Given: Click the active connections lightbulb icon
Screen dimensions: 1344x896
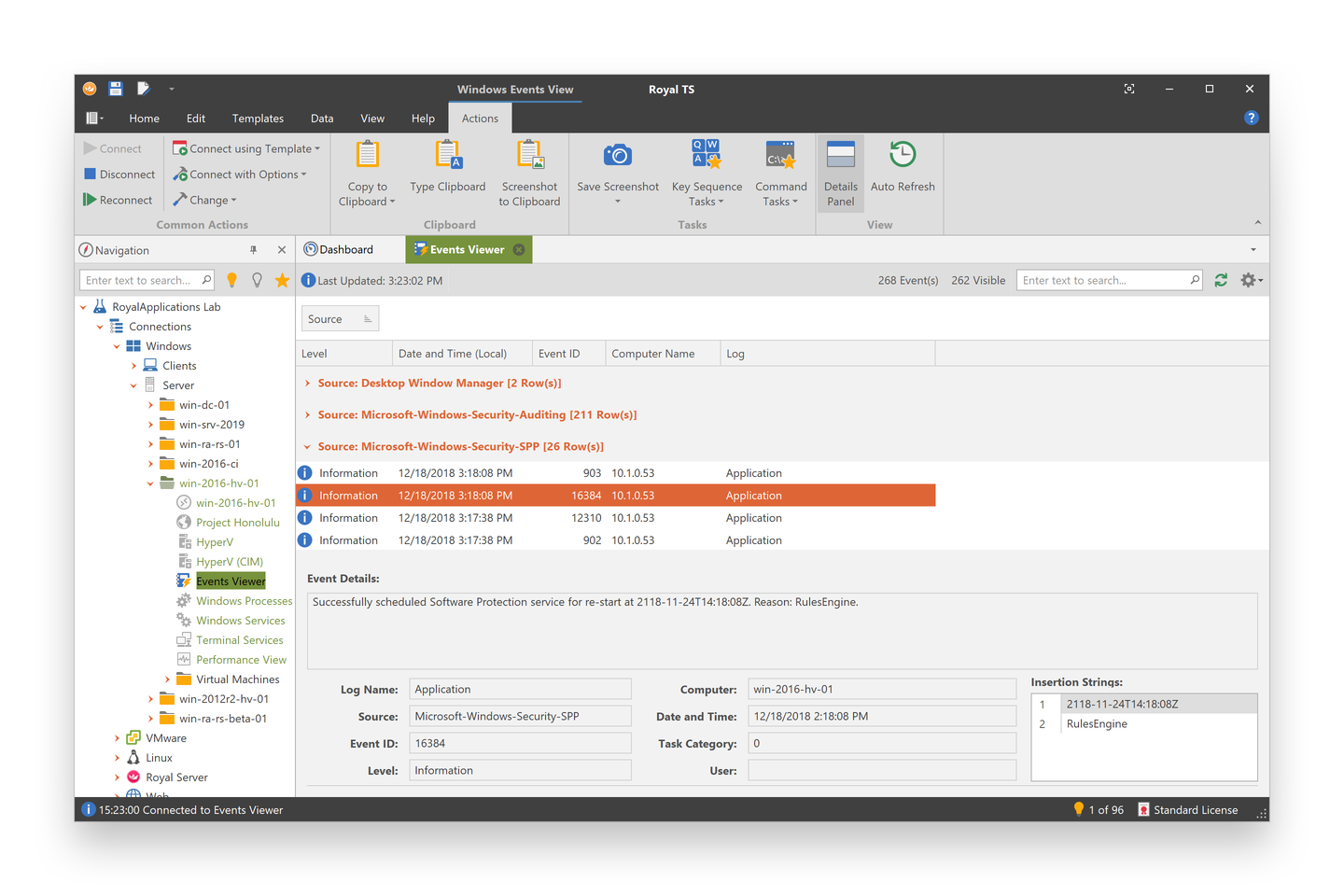Looking at the screenshot, I should click(x=231, y=279).
